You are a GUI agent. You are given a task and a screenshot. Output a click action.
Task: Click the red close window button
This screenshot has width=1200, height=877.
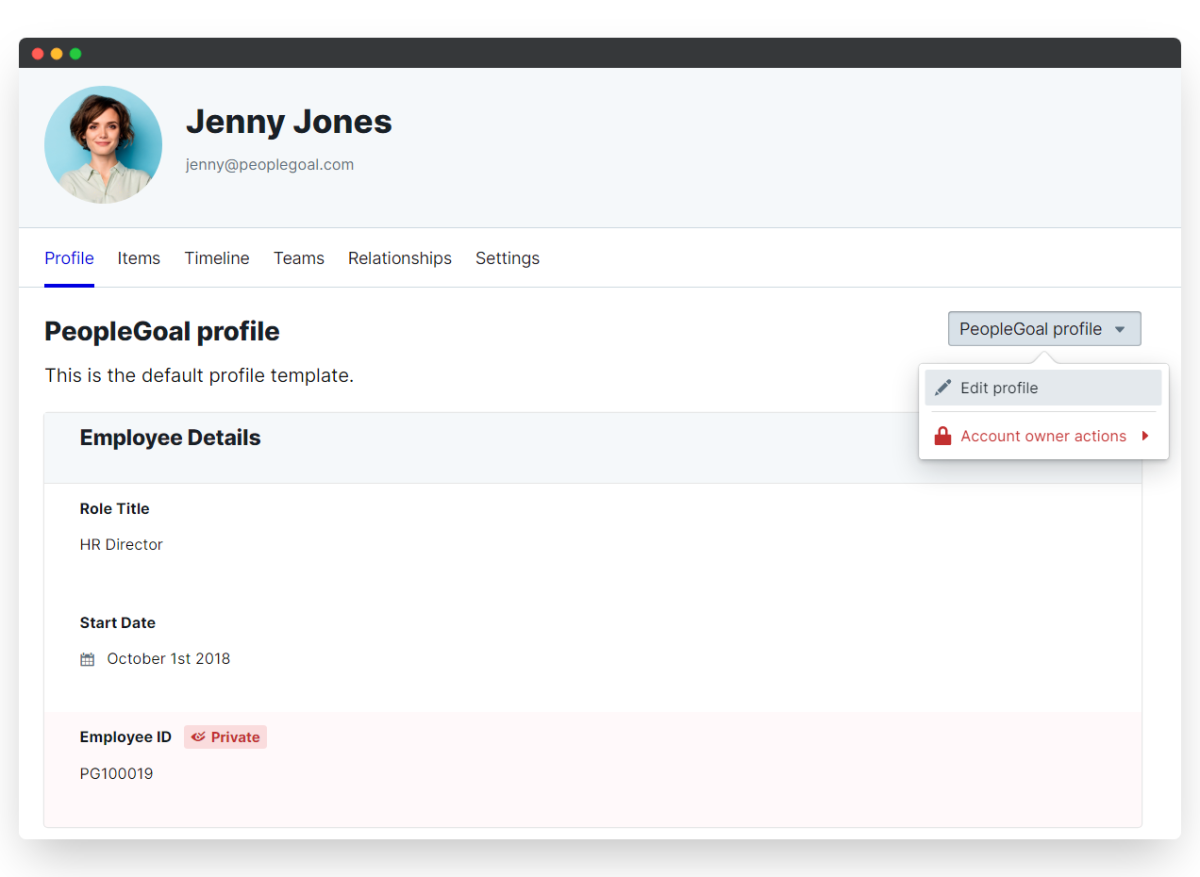click(x=38, y=54)
